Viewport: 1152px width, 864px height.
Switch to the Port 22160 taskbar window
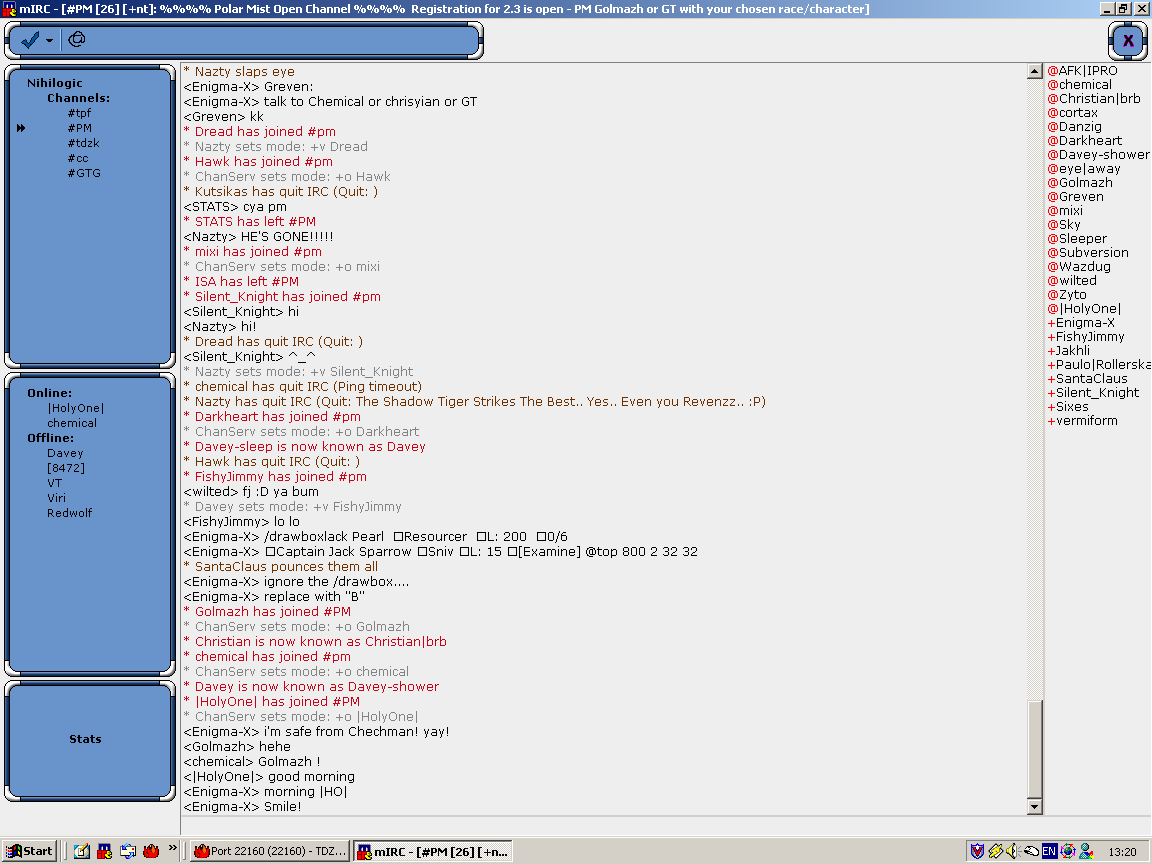coord(270,852)
